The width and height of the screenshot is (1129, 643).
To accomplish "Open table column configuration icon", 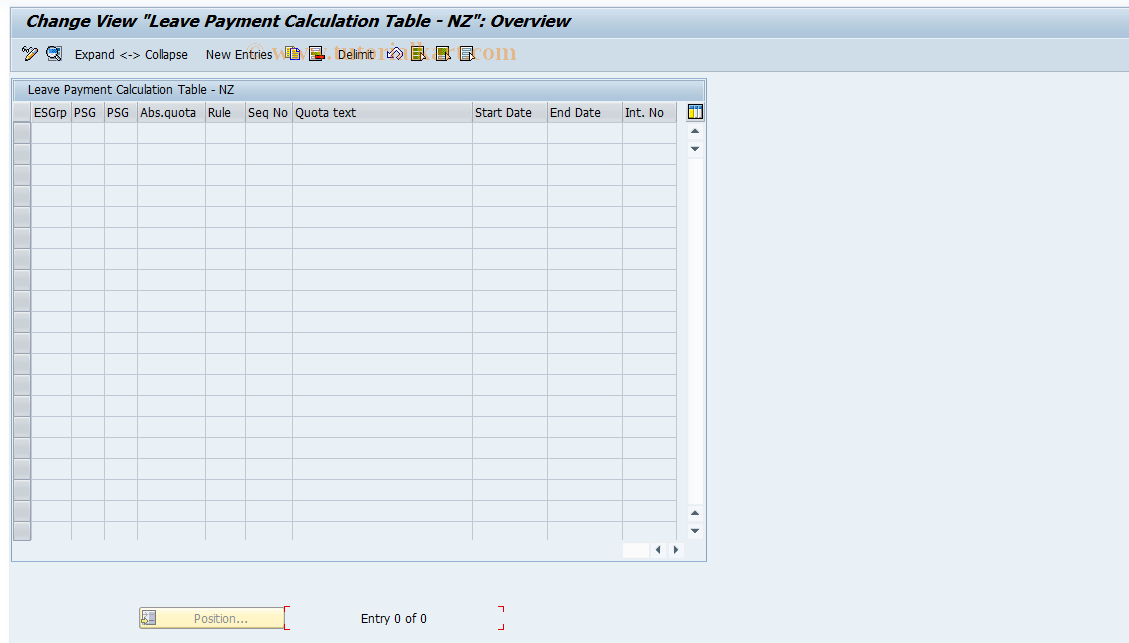I will point(695,112).
